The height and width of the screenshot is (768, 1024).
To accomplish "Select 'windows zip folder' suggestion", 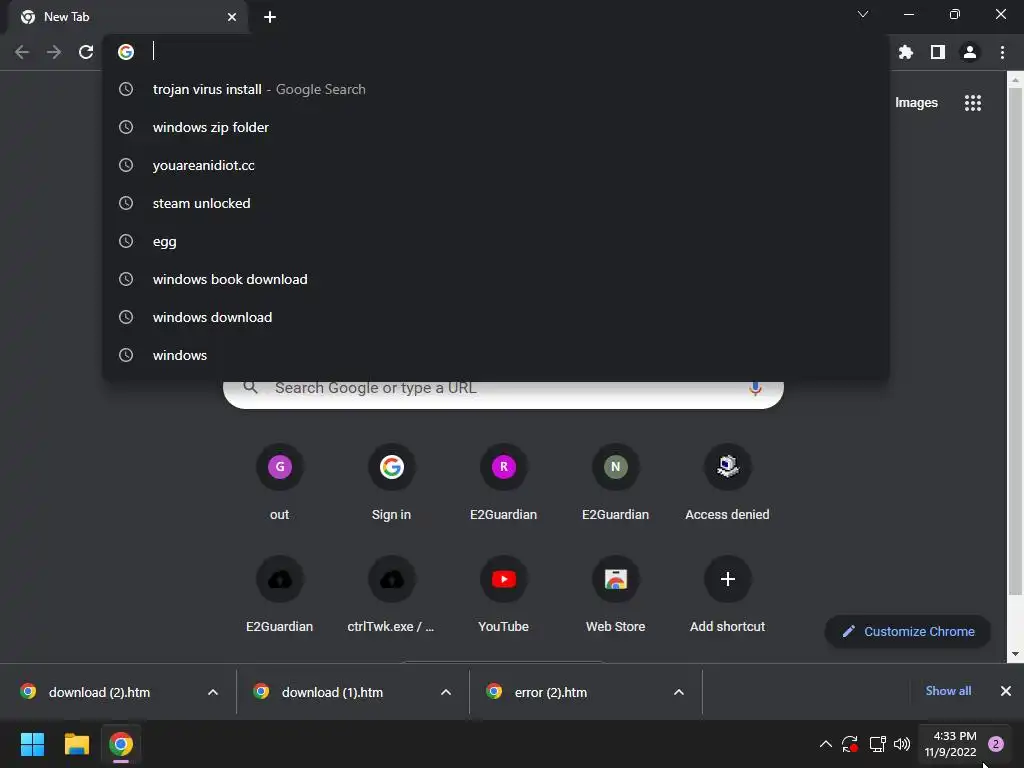I will point(496,127).
